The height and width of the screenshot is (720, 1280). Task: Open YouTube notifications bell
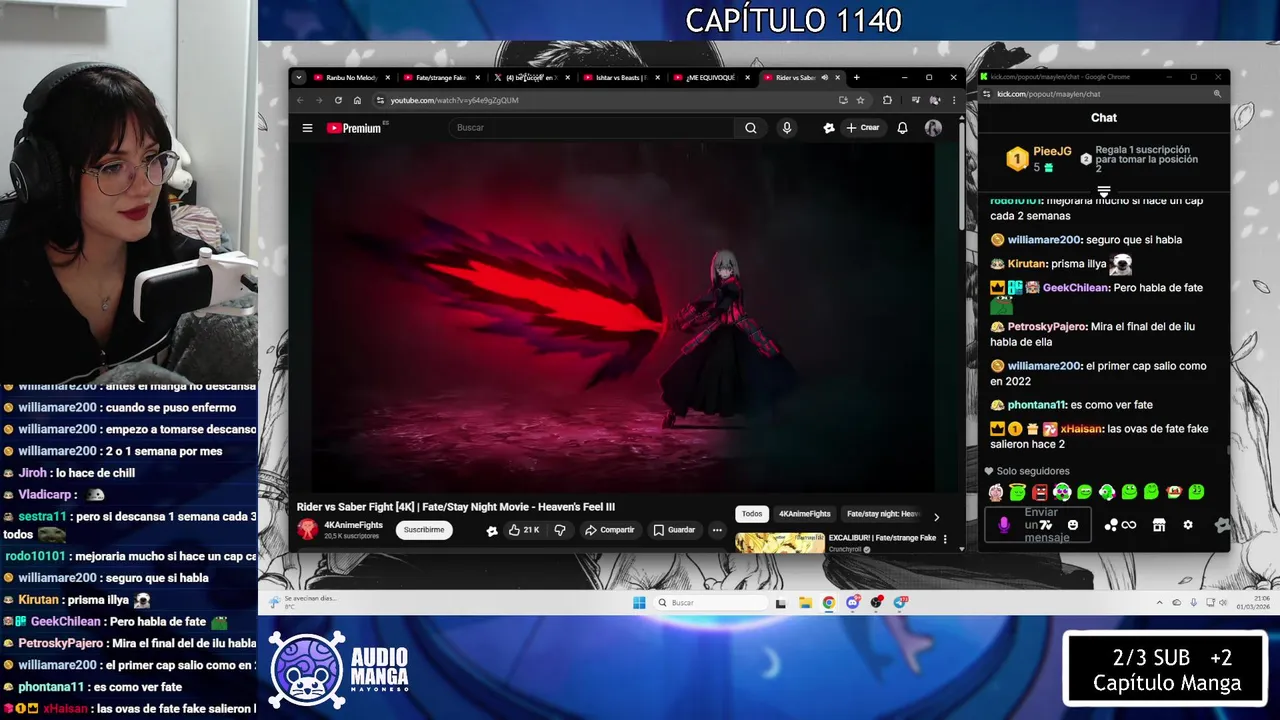point(902,128)
